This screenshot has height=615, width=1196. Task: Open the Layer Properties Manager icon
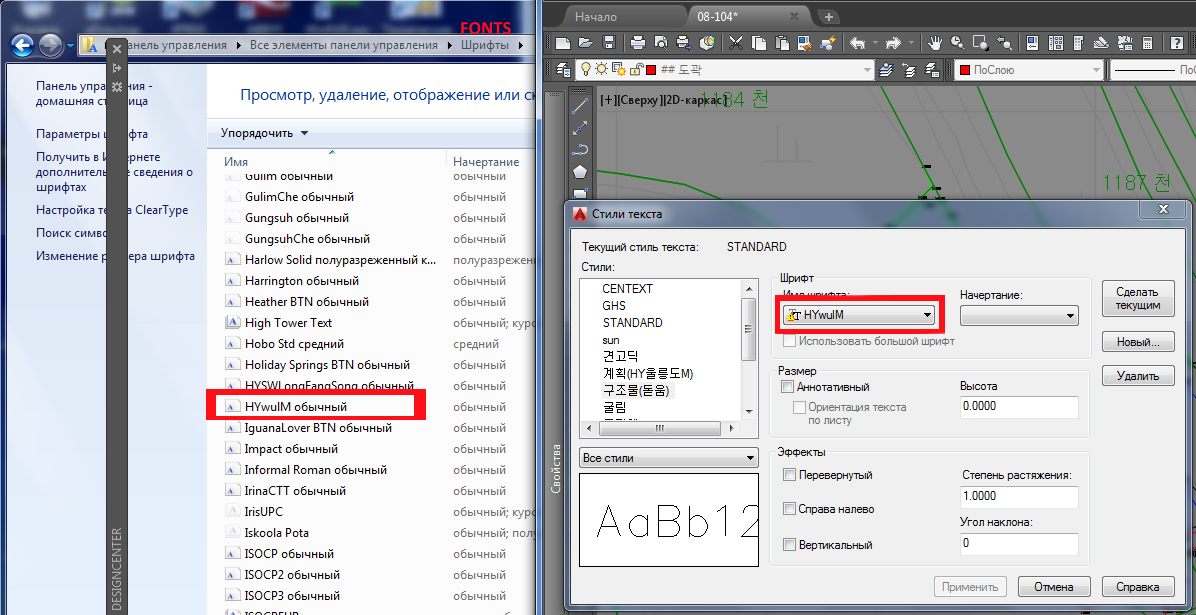coord(564,69)
